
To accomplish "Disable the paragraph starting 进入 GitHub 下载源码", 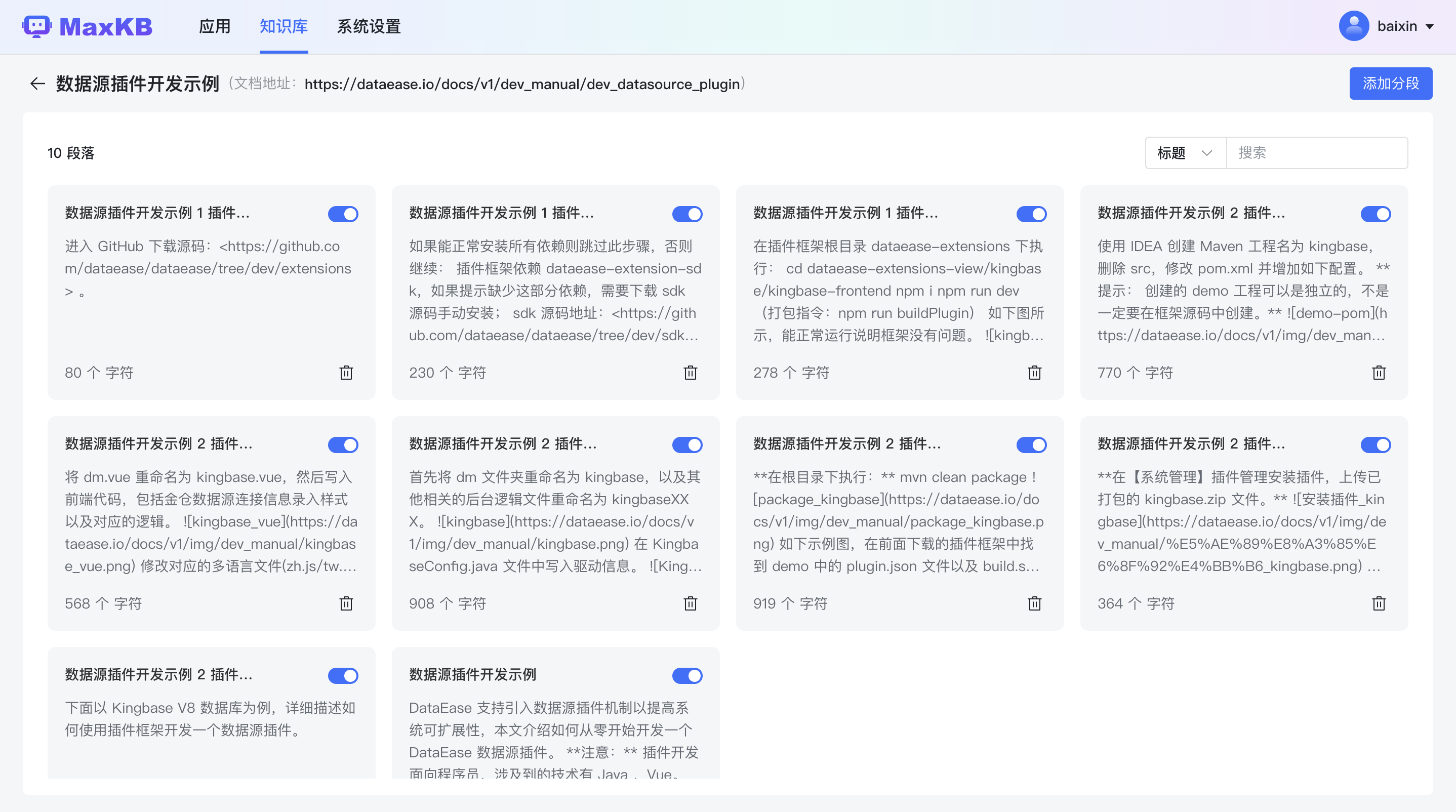I will click(343, 214).
